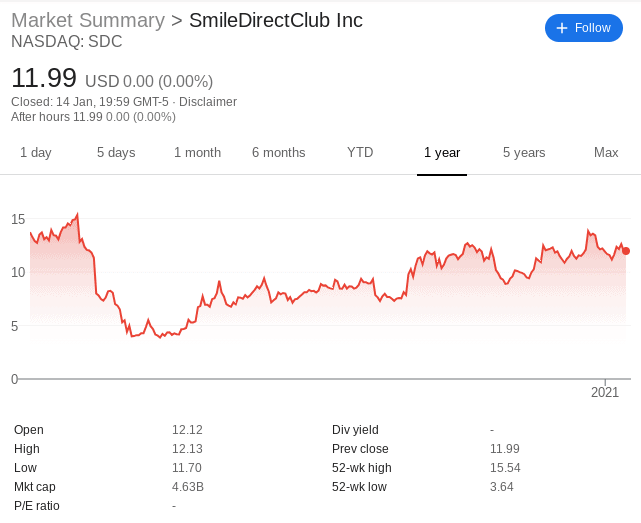Click the High value 12.13
641x523 pixels.
(x=187, y=449)
